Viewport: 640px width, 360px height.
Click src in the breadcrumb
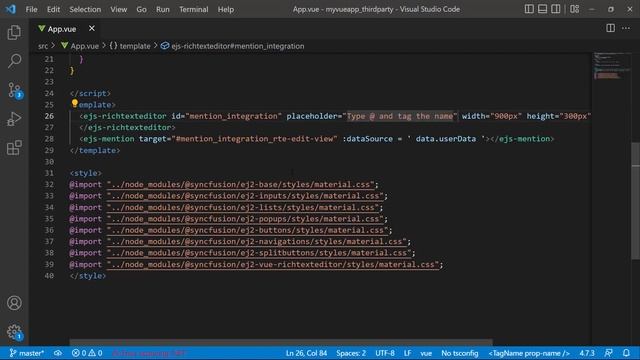(x=43, y=46)
